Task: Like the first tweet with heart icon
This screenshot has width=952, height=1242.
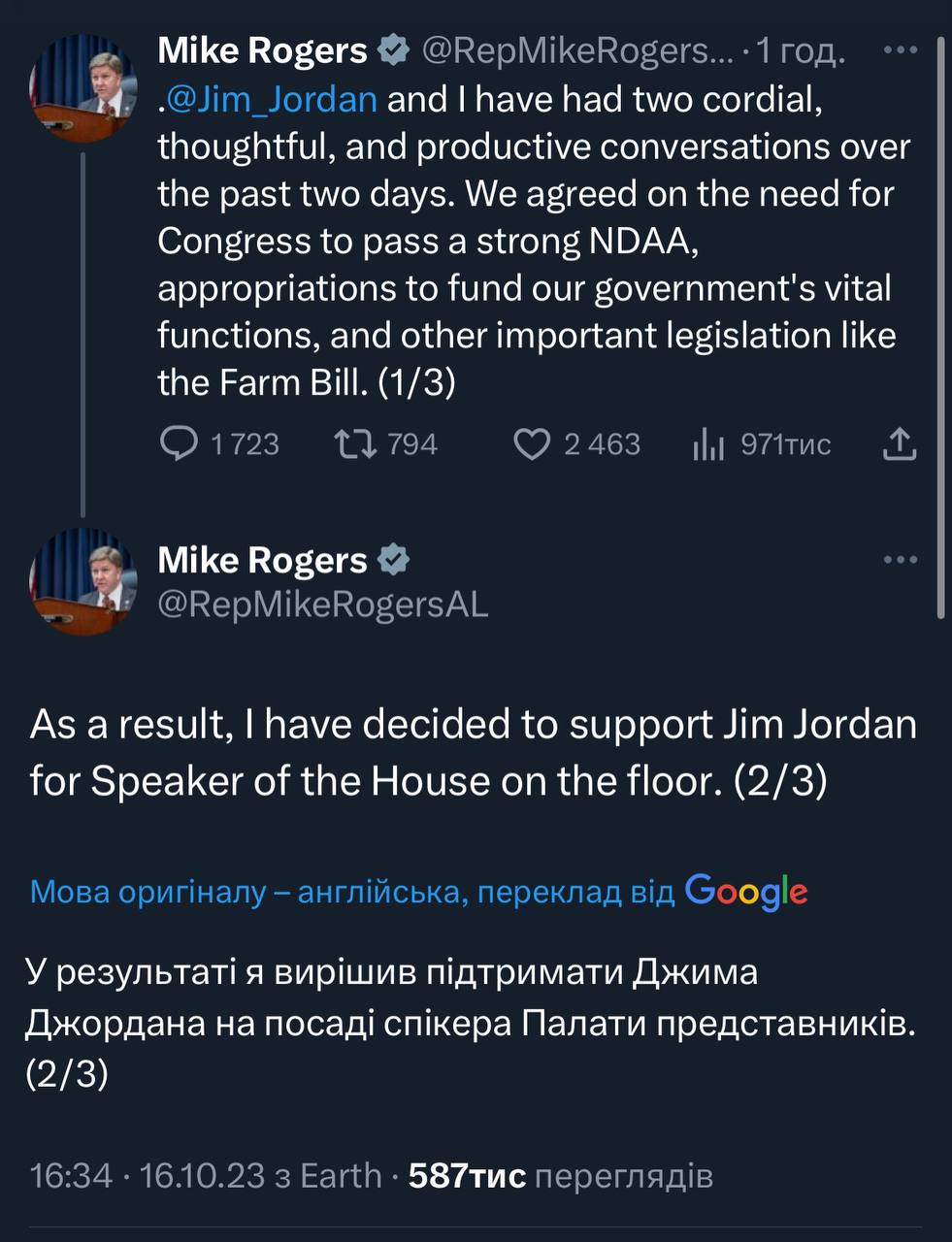Action: pos(531,444)
